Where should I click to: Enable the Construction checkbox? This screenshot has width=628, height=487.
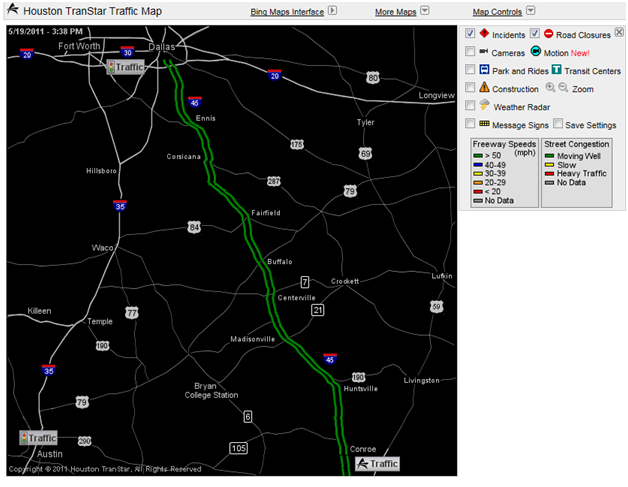coord(470,87)
